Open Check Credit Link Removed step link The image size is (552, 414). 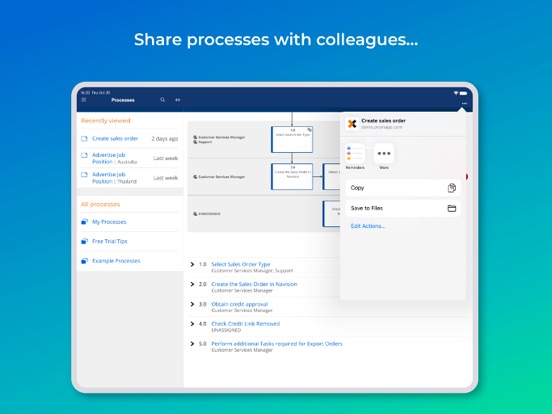tap(246, 324)
